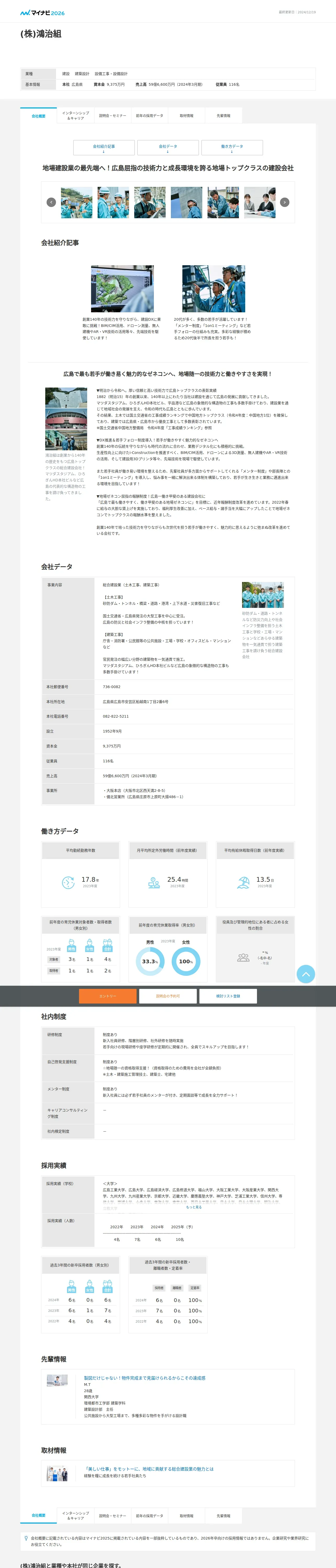
Task: Click the lightbulb icon beside the bottom notice
Action: pos(26,1538)
